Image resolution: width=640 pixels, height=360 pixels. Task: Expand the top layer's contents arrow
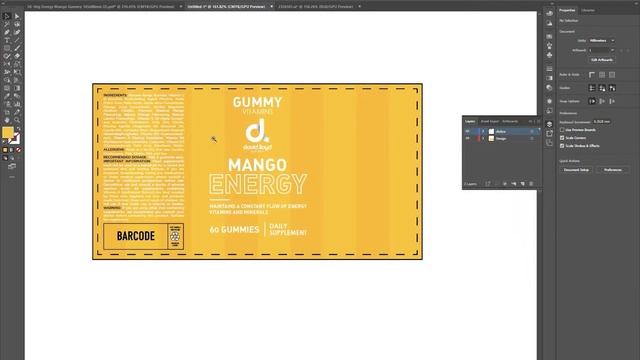[x=483, y=131]
